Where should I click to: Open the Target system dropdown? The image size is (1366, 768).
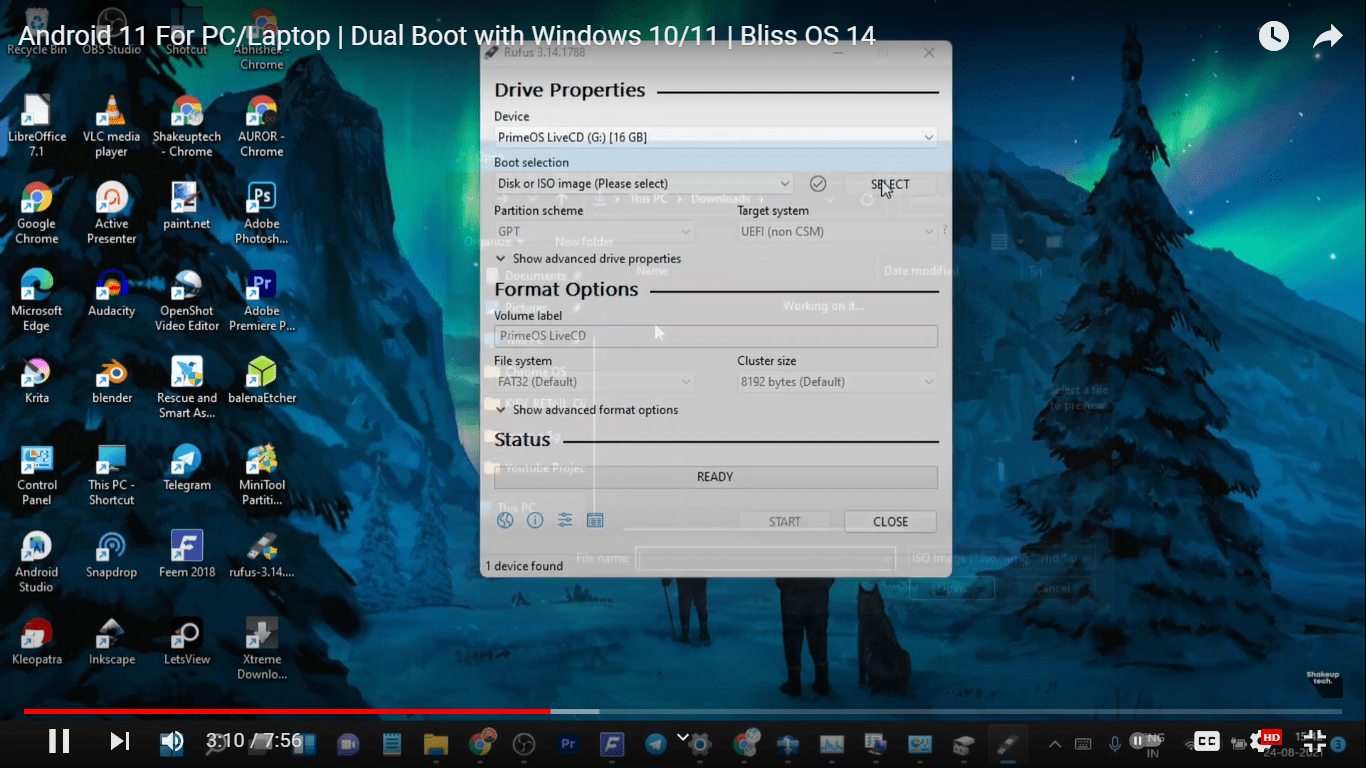pos(837,231)
